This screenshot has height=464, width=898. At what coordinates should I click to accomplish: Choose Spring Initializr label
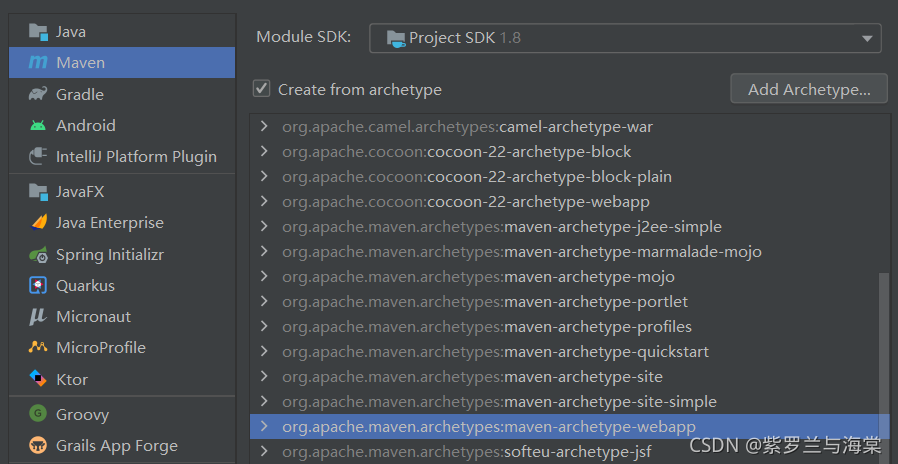tap(110, 254)
